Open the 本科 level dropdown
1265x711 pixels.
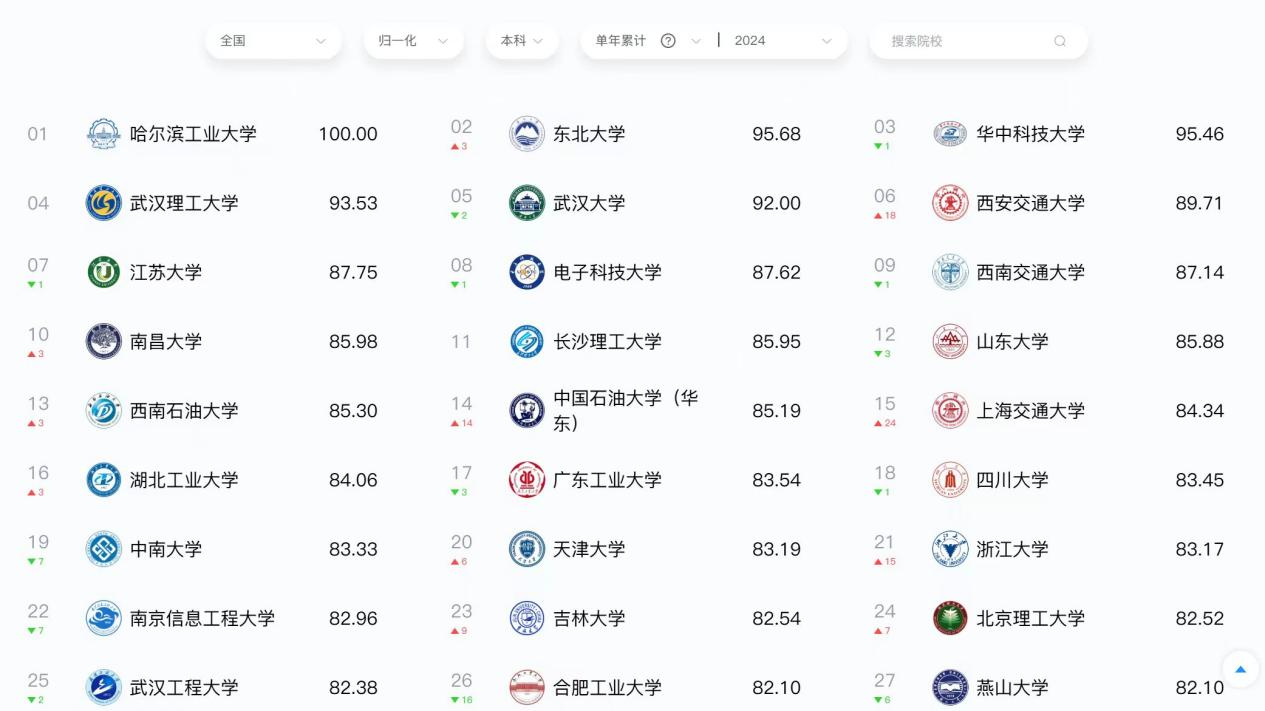pyautogui.click(x=522, y=41)
